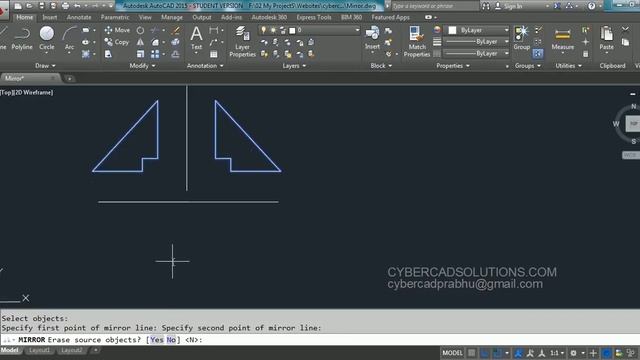Toggle layer freeze sun icon

[x=273, y=30]
